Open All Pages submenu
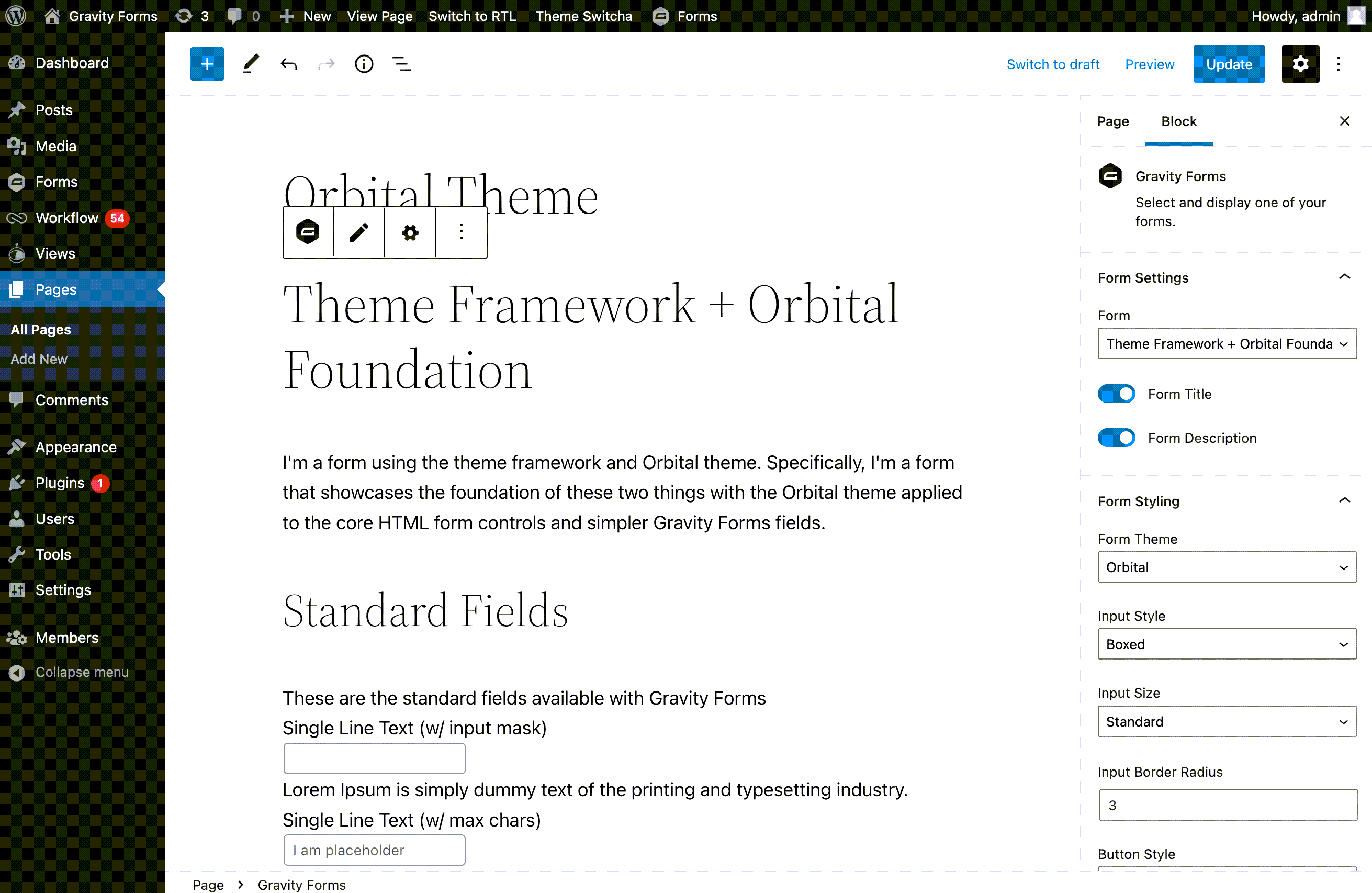This screenshot has width=1372, height=893. 41,329
